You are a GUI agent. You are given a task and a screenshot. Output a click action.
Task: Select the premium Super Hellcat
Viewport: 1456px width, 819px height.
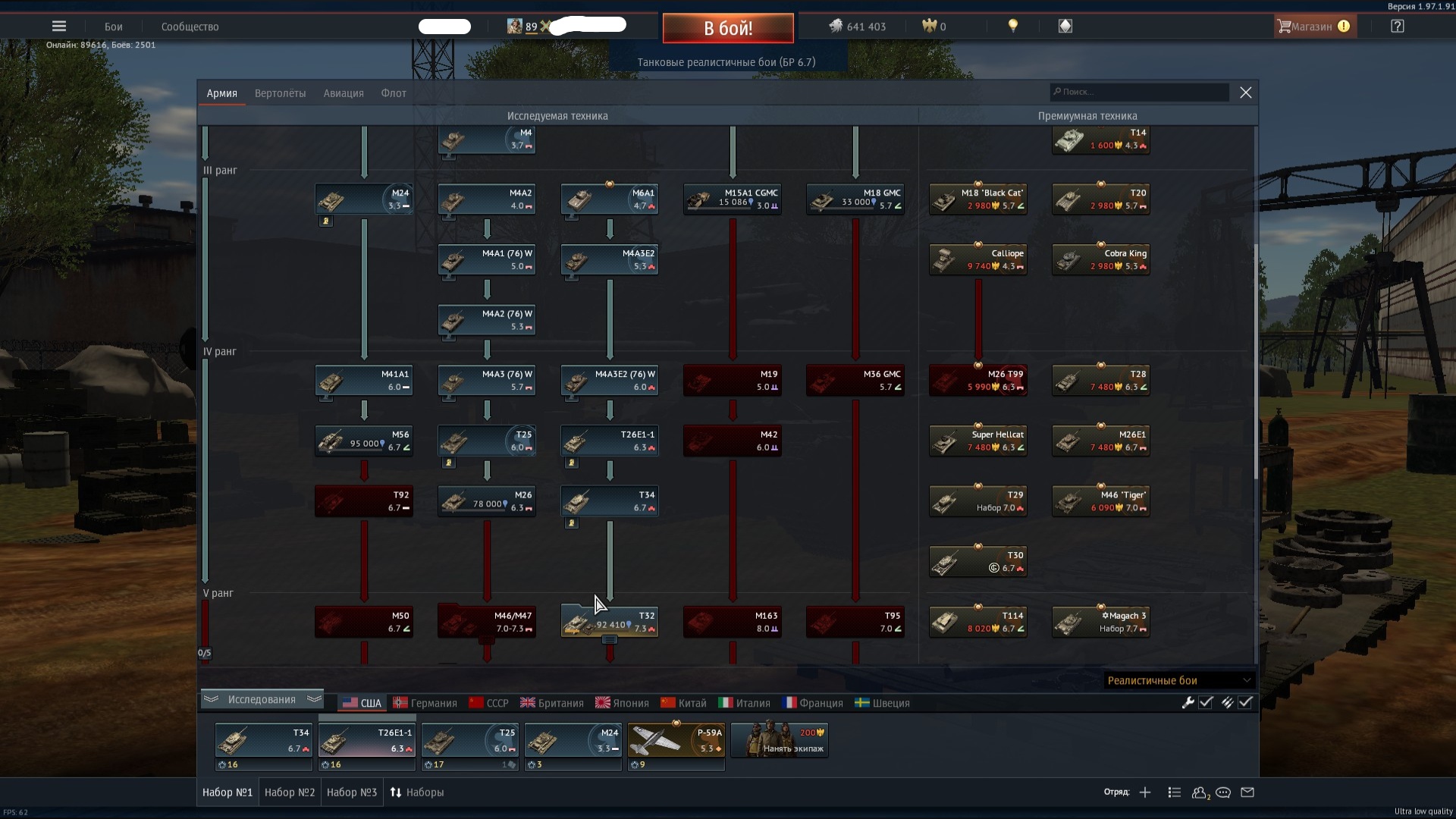(978, 441)
